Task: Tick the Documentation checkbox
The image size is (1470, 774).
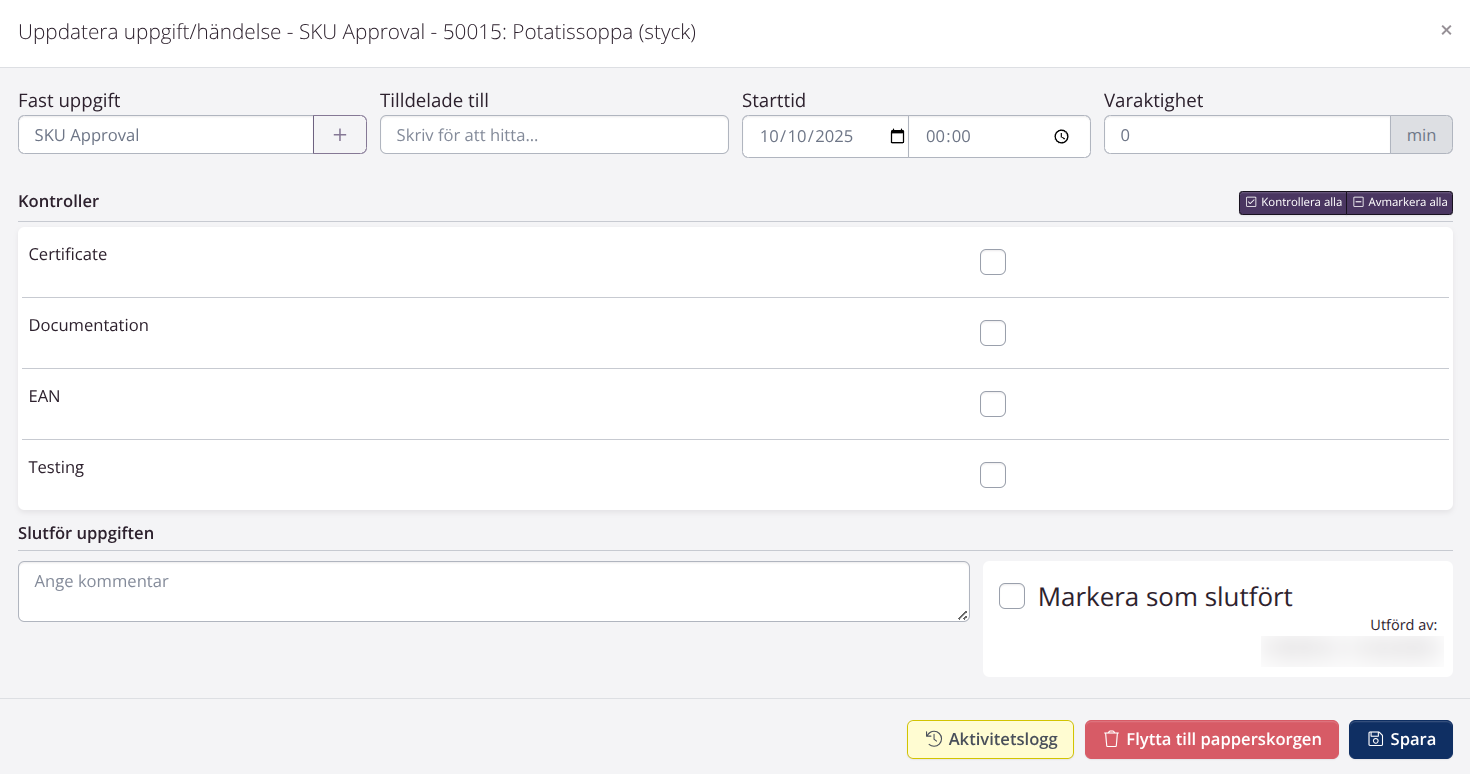Action: [992, 333]
